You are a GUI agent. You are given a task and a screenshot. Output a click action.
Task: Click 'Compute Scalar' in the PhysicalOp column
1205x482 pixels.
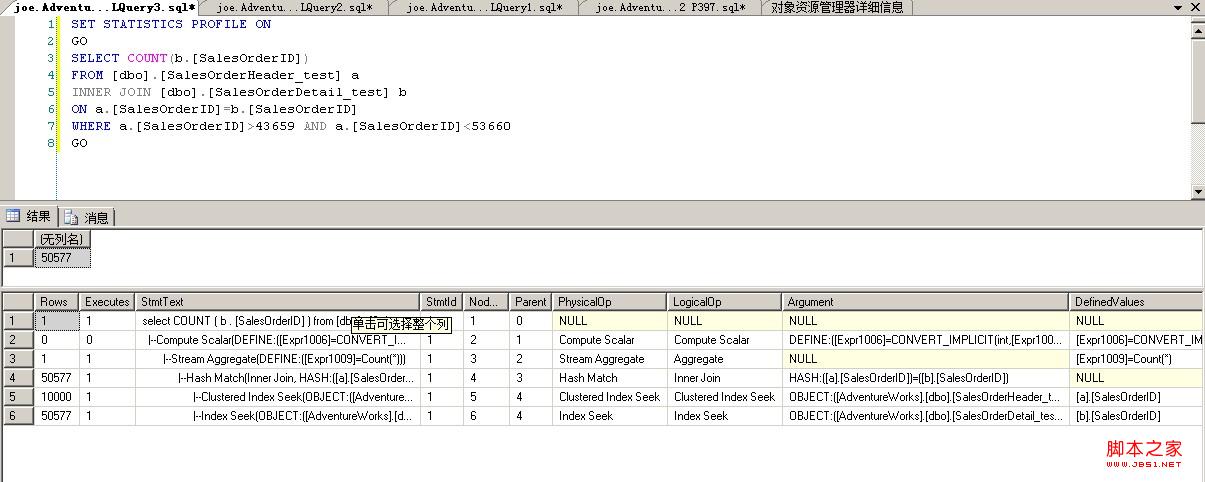pos(610,340)
